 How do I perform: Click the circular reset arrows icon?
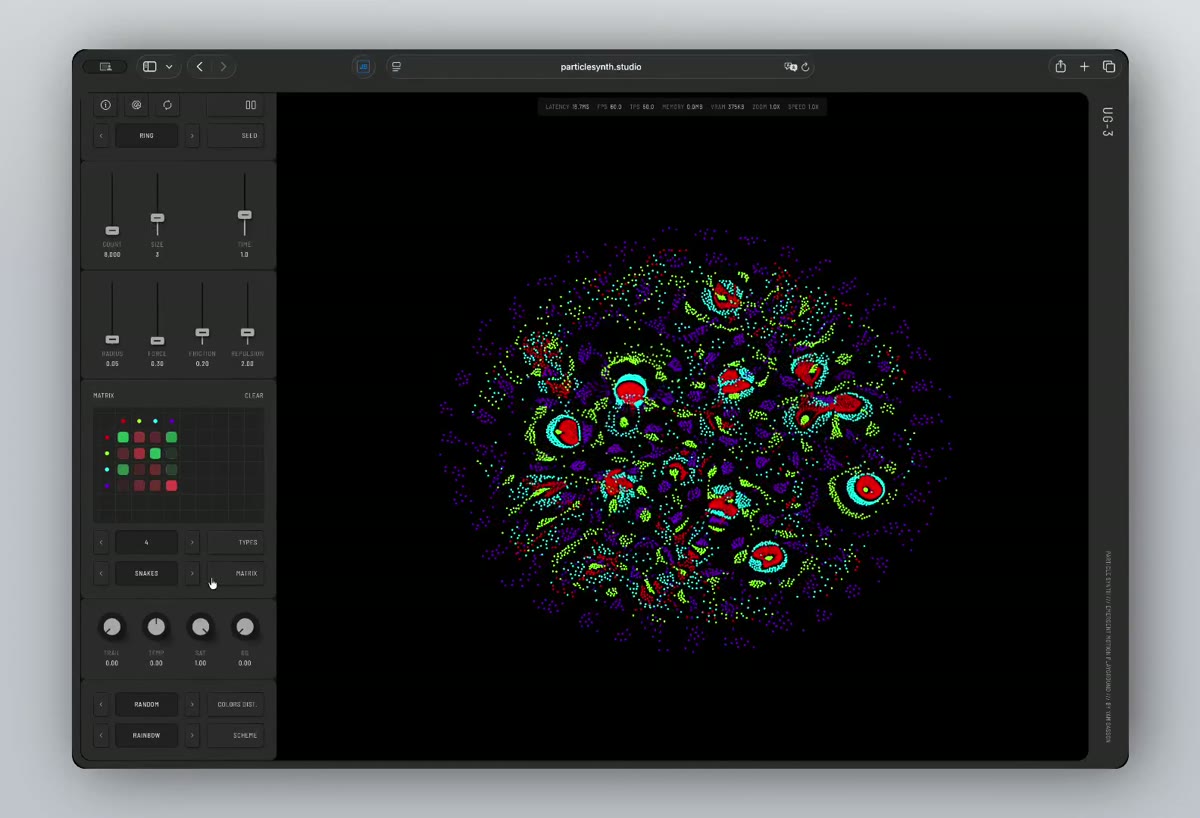167,105
